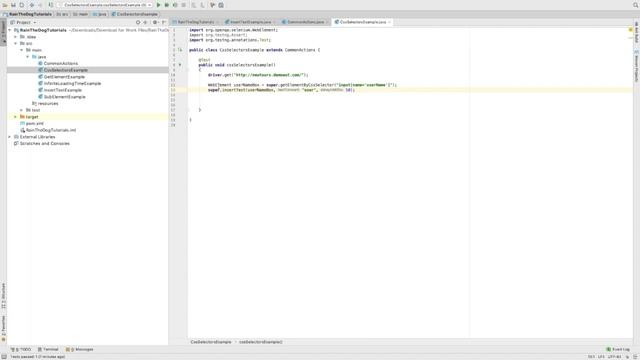Switch to the InsertTextExample.java tab
The height and width of the screenshot is (360, 640).
(250, 22)
